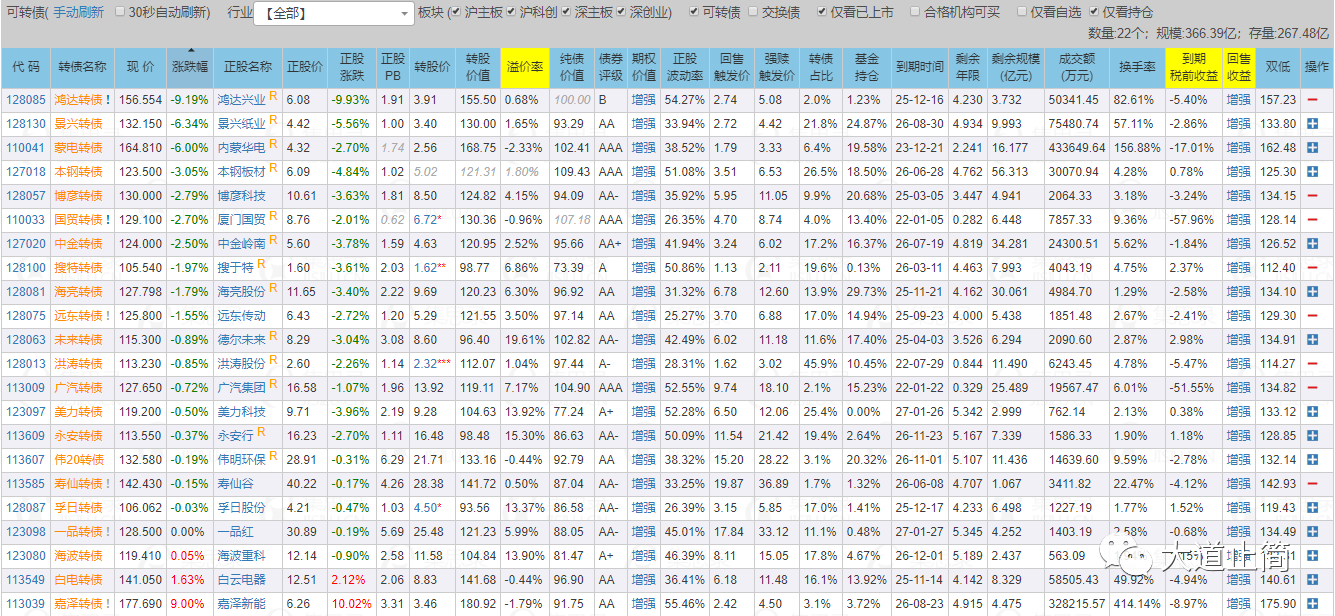1335x616 pixels.
Task: Sort by the 换手率 column header
Action: (1137, 67)
